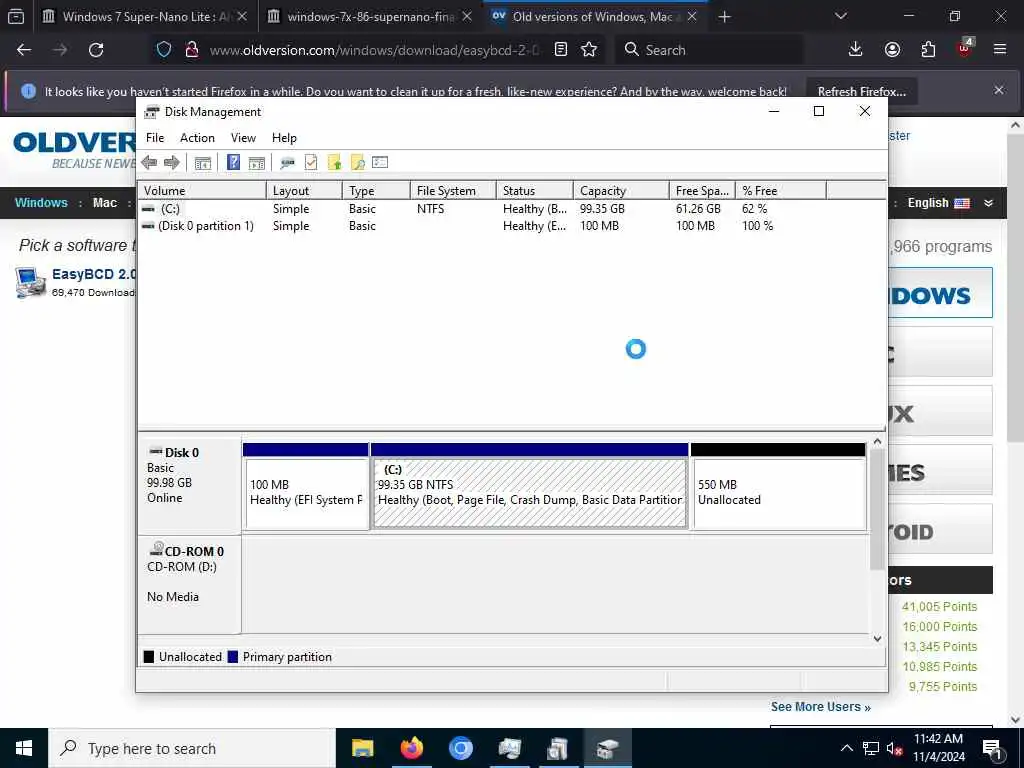This screenshot has width=1024, height=768.
Task: Open View menu in Disk Management
Action: tap(243, 138)
